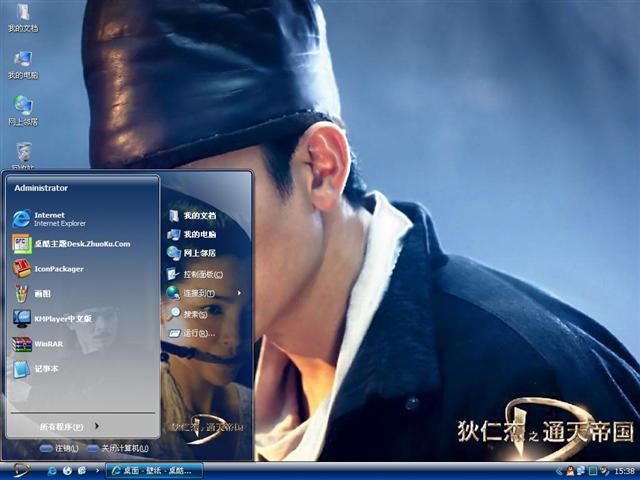Viewport: 640px width, 480px height.
Task: Open 桌酷主题 Desk.ZhuoKu.Com shortcut
Action: [80, 243]
